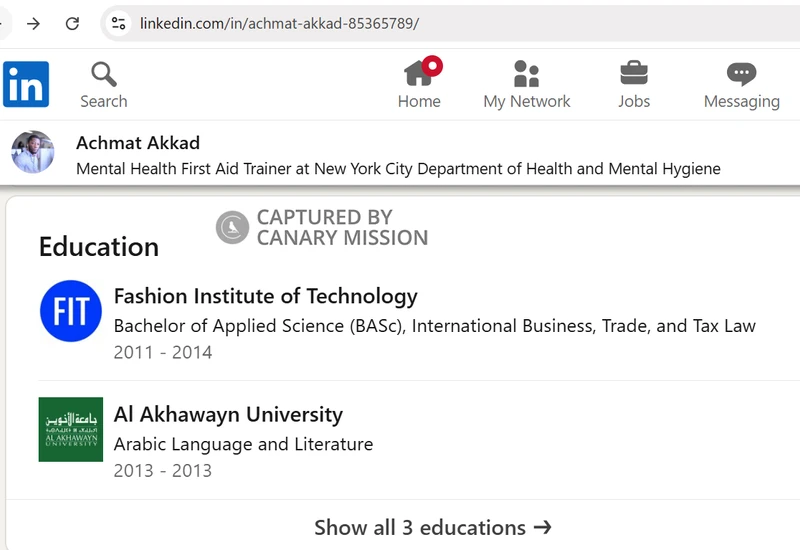This screenshot has width=800, height=550.
Task: Select the Jobs label in navigation
Action: 633,101
